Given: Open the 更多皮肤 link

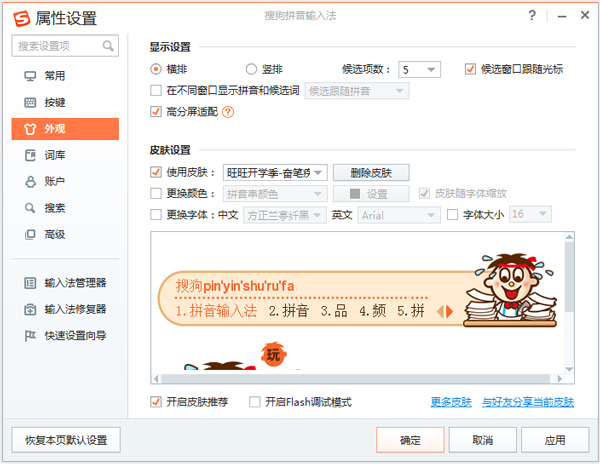Looking at the screenshot, I should (x=451, y=402).
